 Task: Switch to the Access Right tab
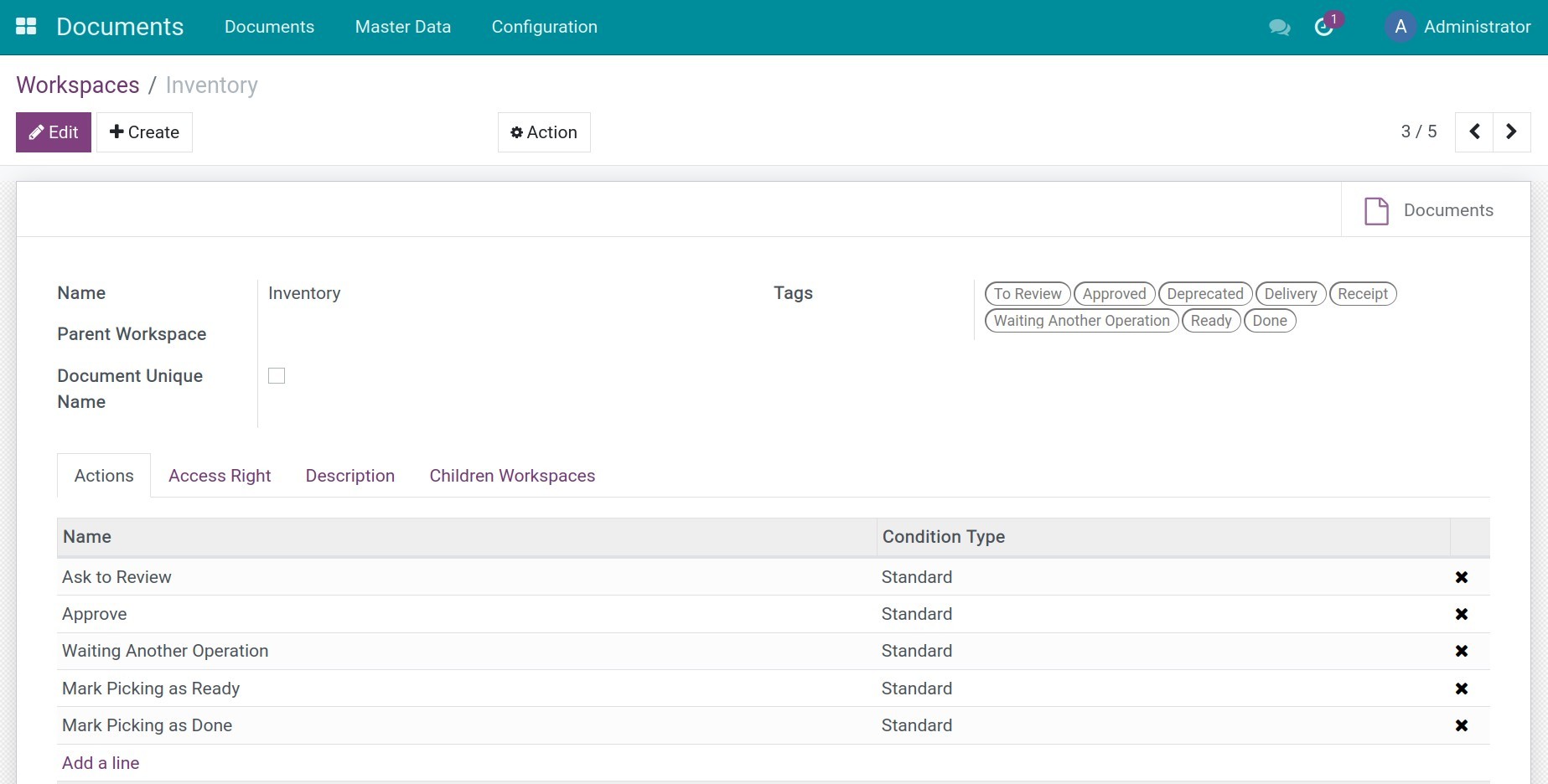click(x=220, y=475)
